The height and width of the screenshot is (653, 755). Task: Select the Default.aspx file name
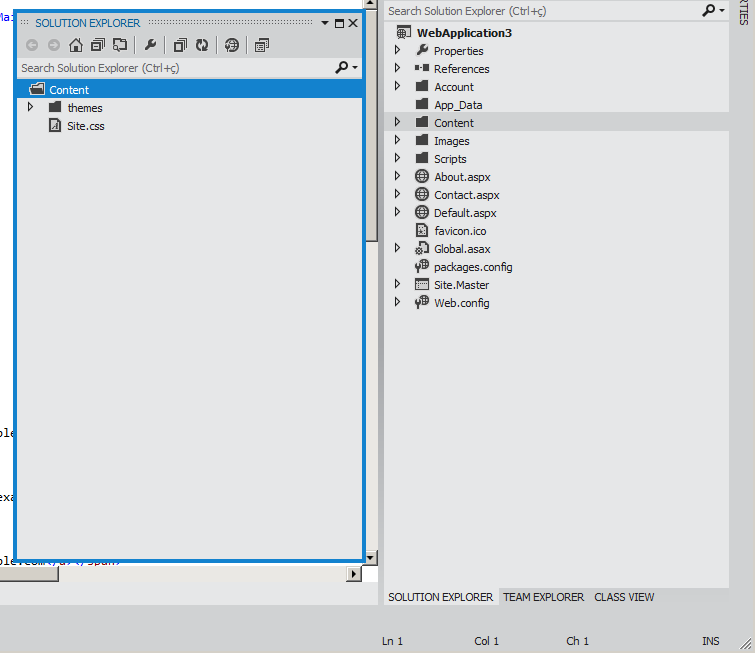coord(465,213)
